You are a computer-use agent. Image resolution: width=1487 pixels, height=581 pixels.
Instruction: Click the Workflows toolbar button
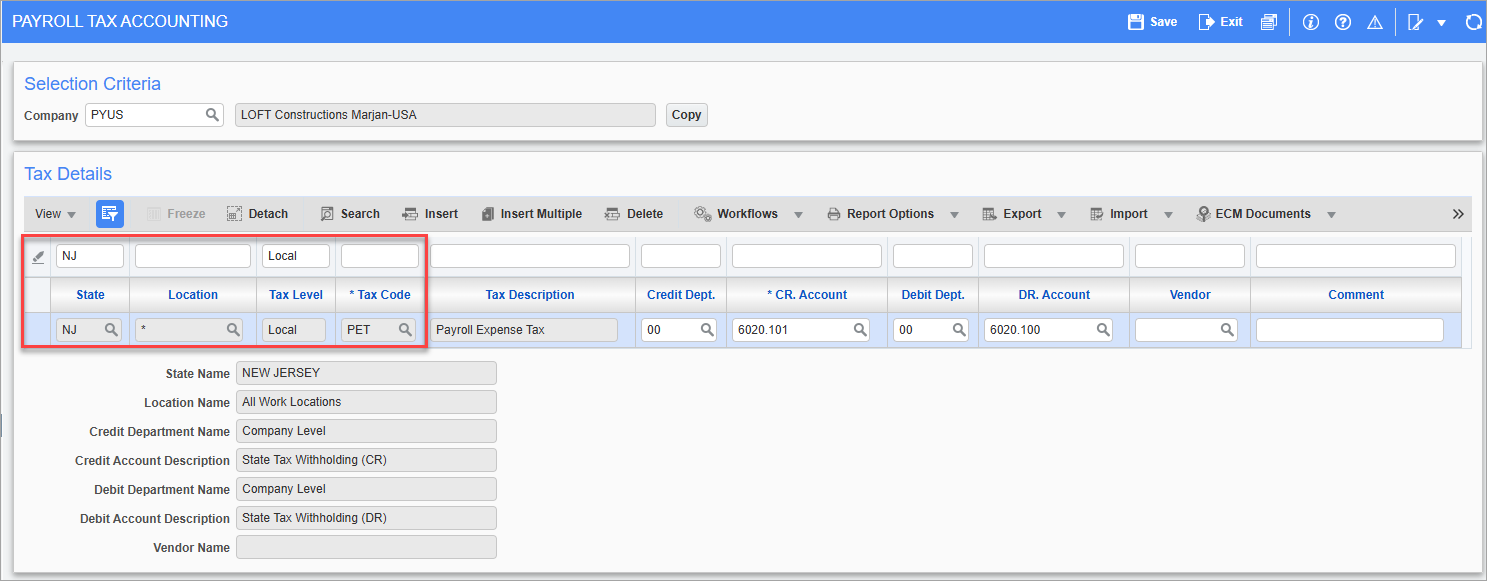[x=736, y=214]
